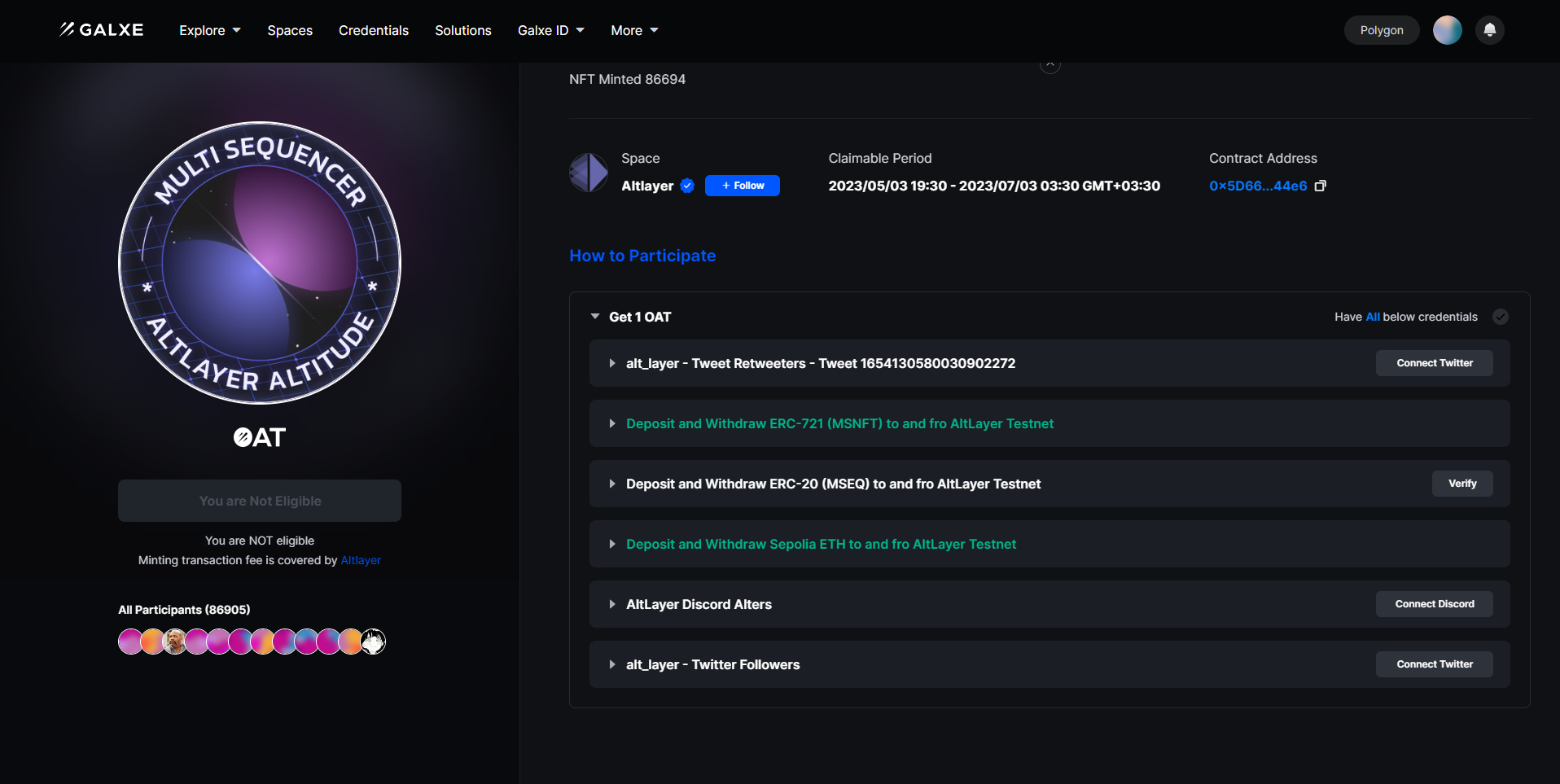Follow the Altlayer space

tap(743, 186)
